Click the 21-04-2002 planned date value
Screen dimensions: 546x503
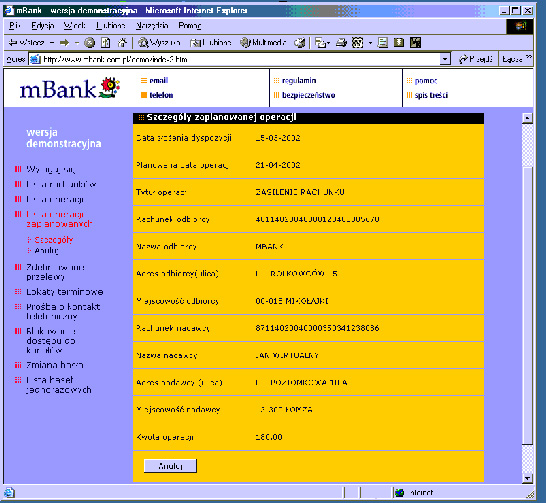pos(278,165)
